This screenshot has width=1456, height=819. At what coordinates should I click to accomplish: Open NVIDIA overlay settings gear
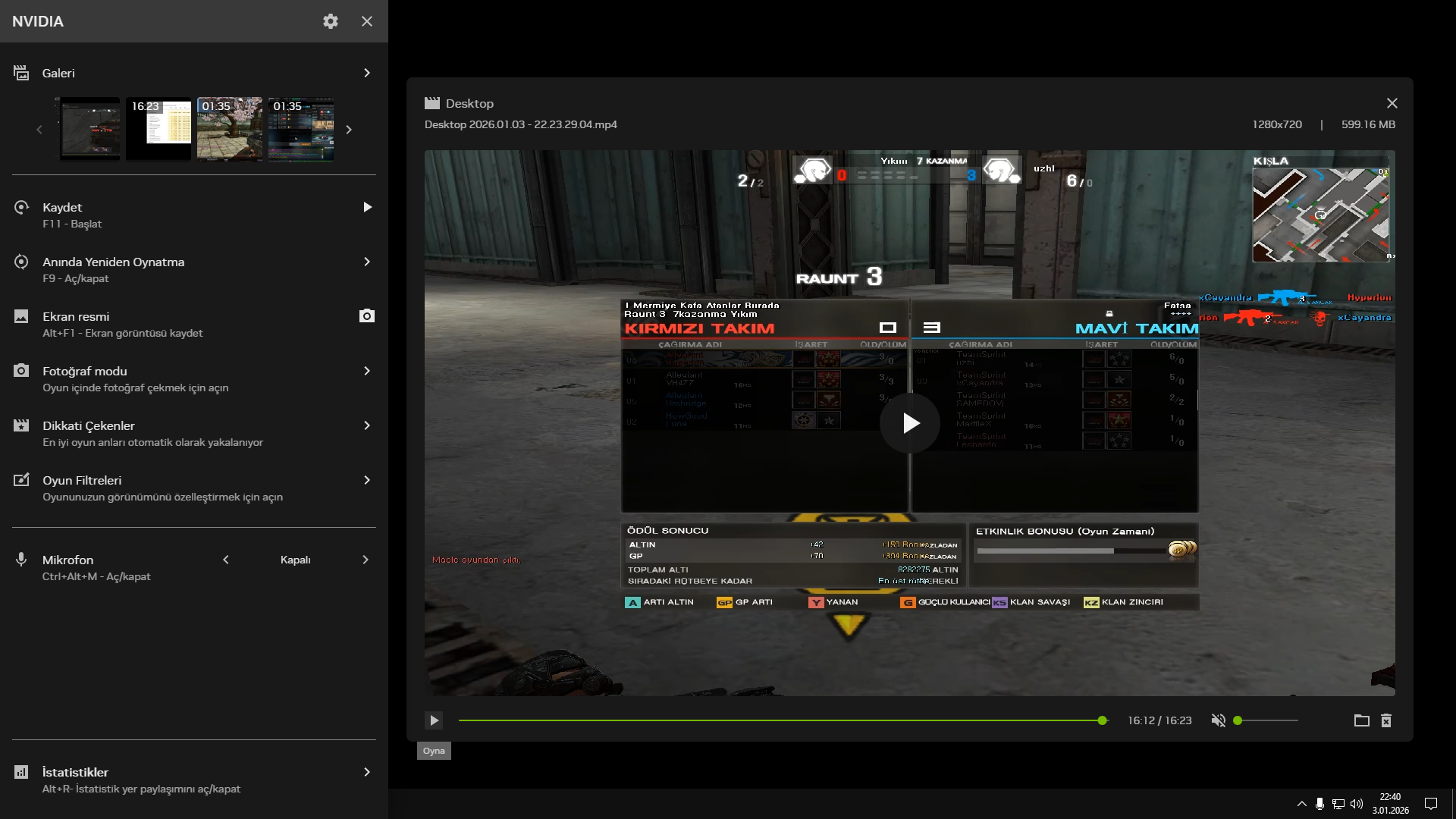click(x=331, y=21)
